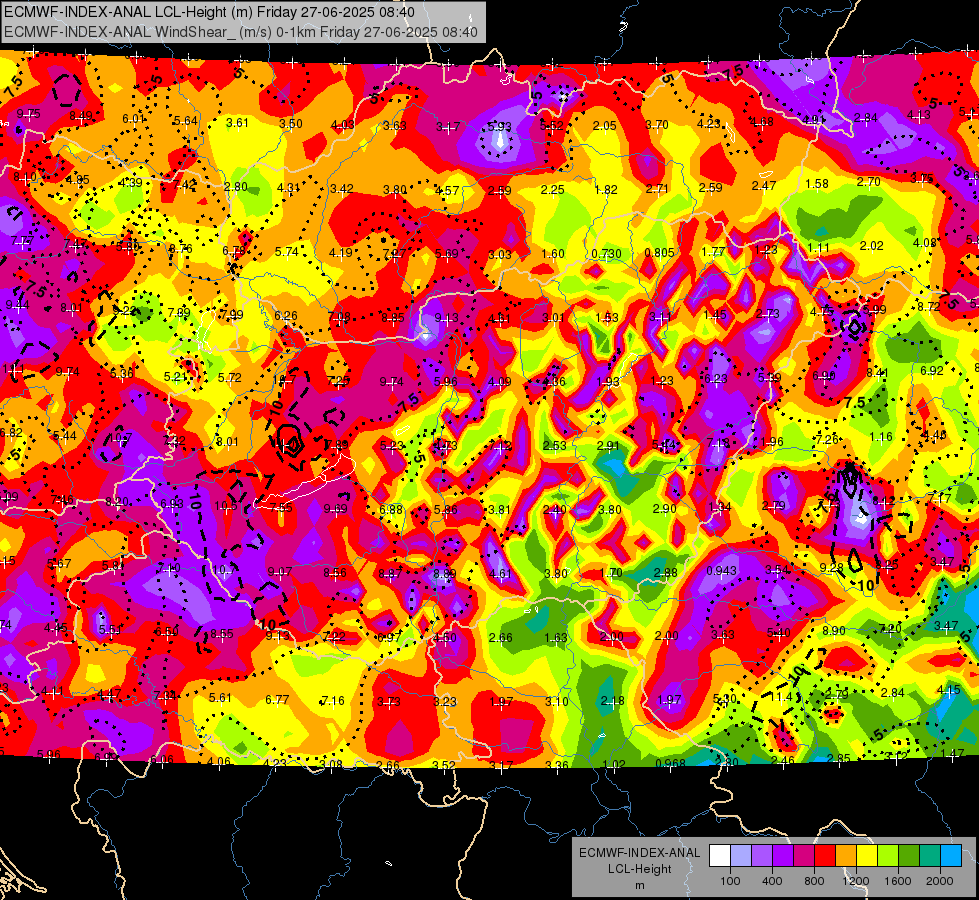Click the wind shear value 2.25

(553, 190)
